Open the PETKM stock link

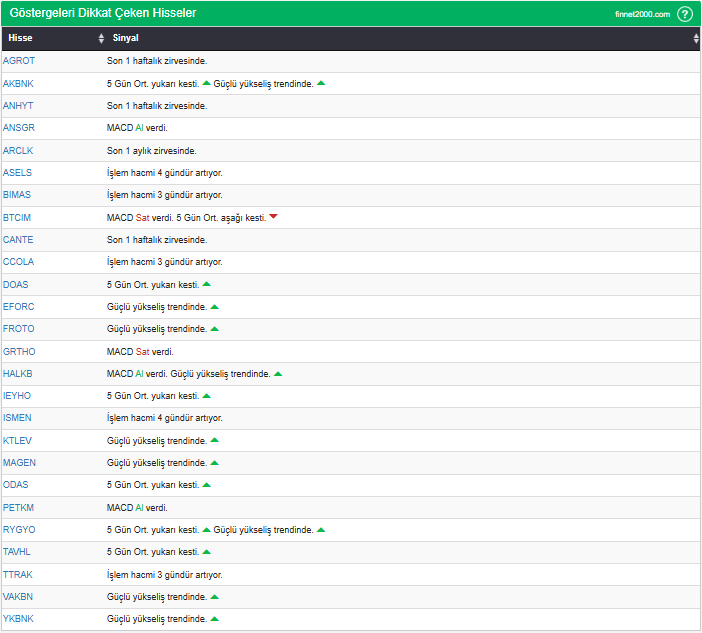click(19, 508)
